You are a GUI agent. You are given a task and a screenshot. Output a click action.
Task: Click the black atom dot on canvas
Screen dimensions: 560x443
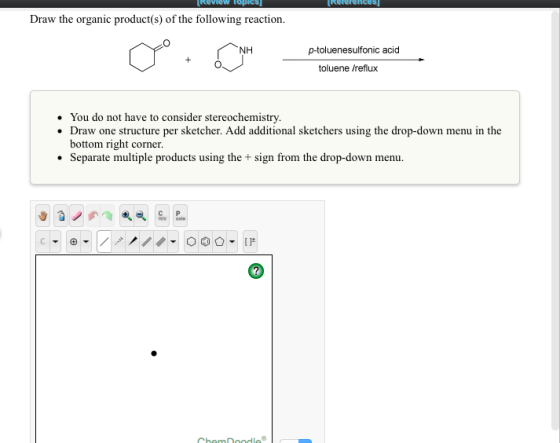[x=154, y=353]
